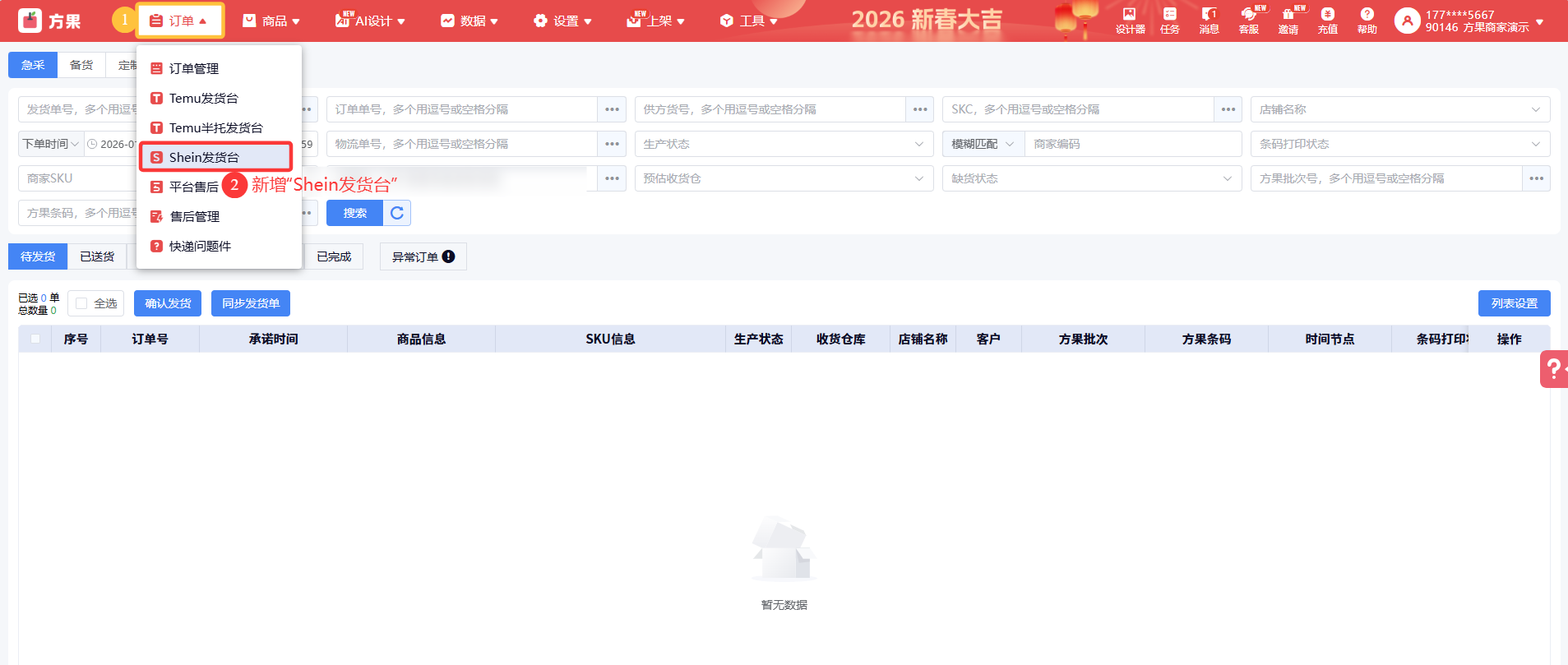Screen dimensions: 1568x665
Task: Toggle the table header row checkbox
Action: coord(35,339)
